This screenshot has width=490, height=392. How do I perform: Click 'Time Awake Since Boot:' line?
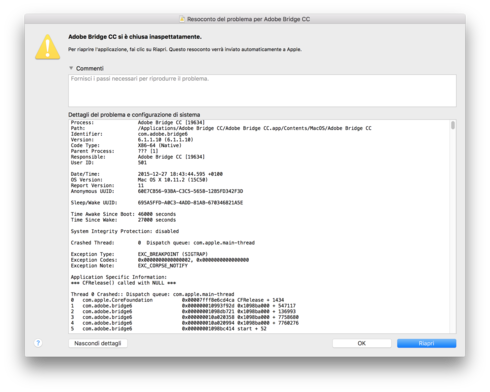(x=123, y=214)
